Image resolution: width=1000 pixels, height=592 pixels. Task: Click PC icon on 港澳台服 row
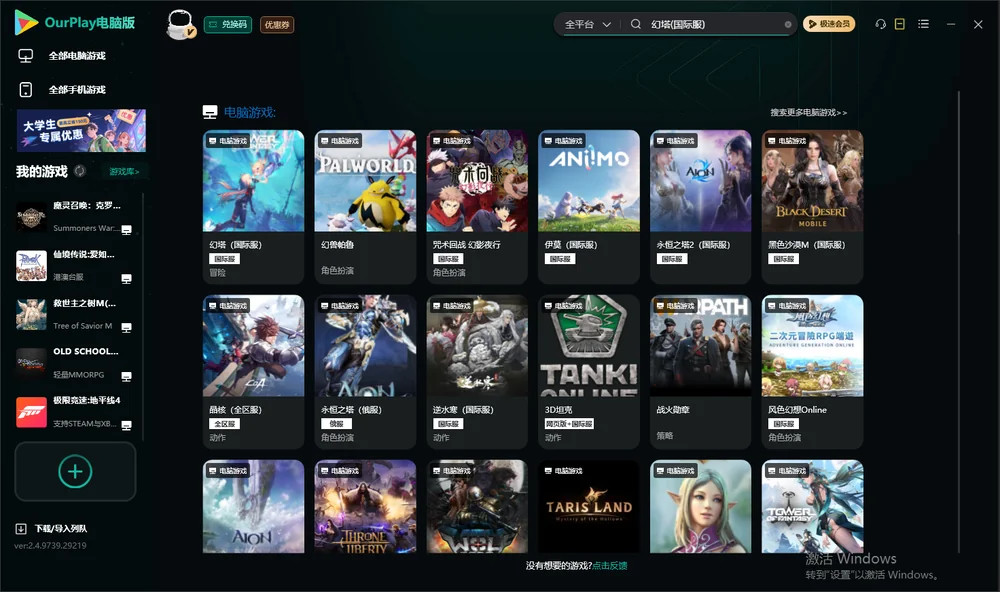[126, 279]
